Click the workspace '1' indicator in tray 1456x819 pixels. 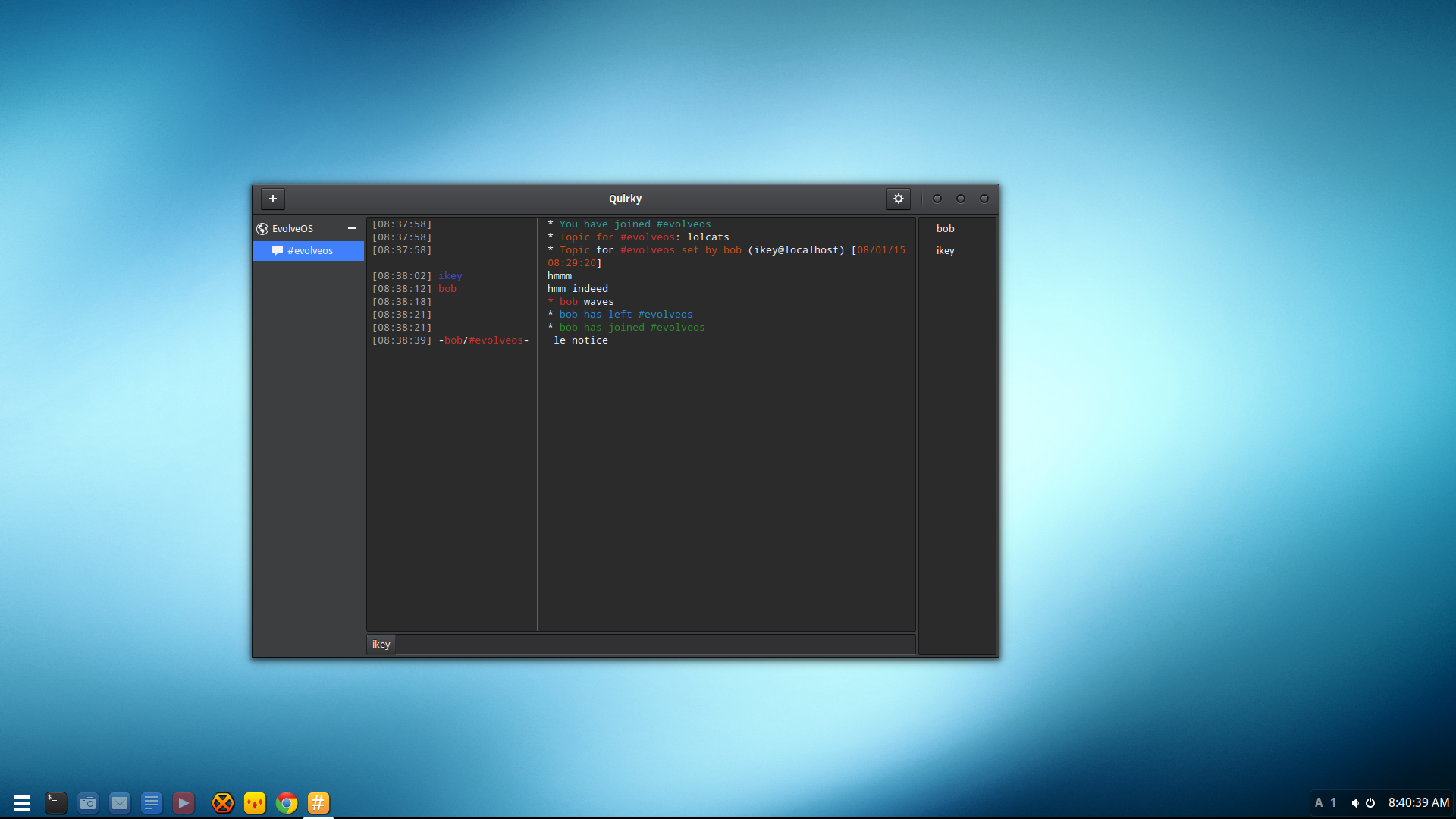1333,802
